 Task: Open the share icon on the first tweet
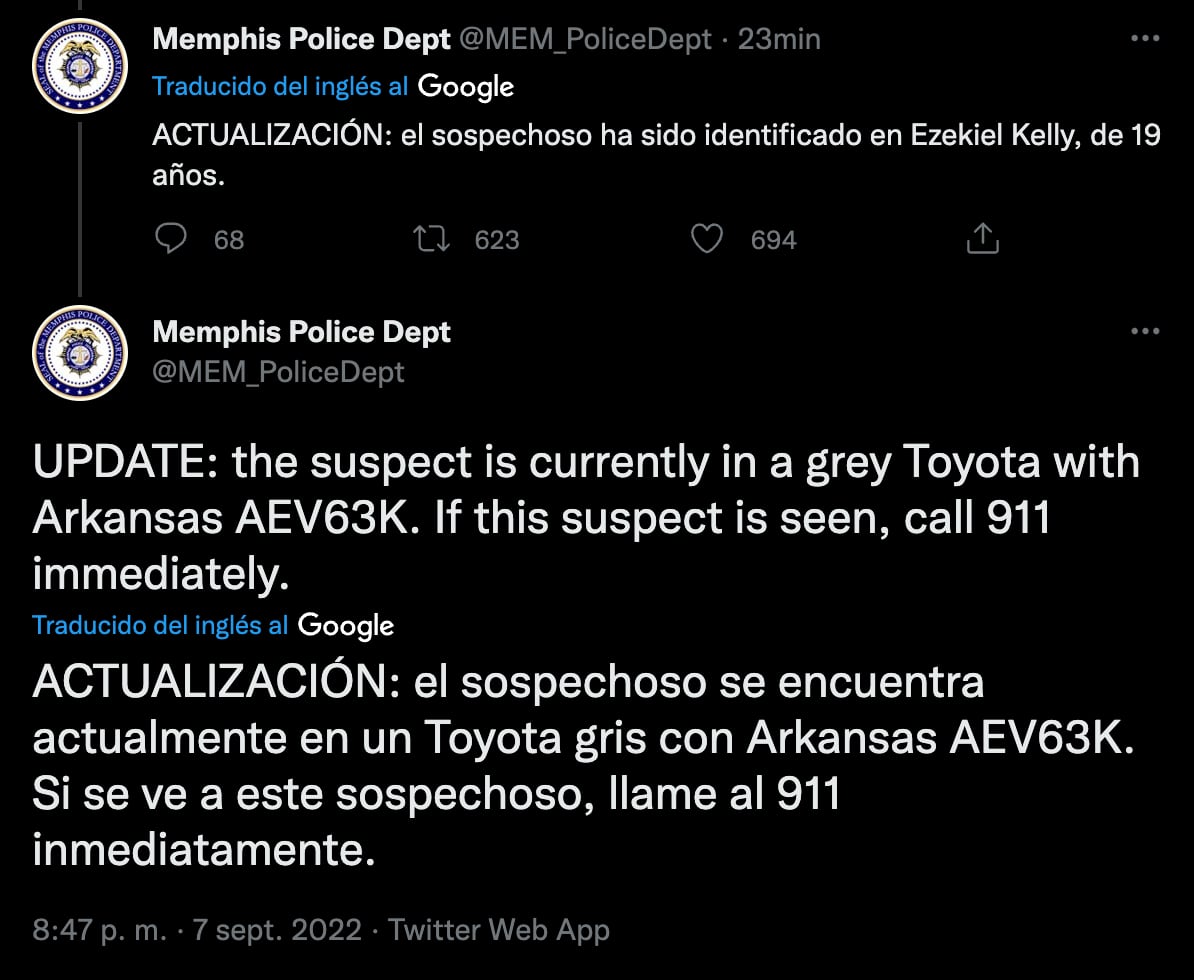tap(983, 239)
